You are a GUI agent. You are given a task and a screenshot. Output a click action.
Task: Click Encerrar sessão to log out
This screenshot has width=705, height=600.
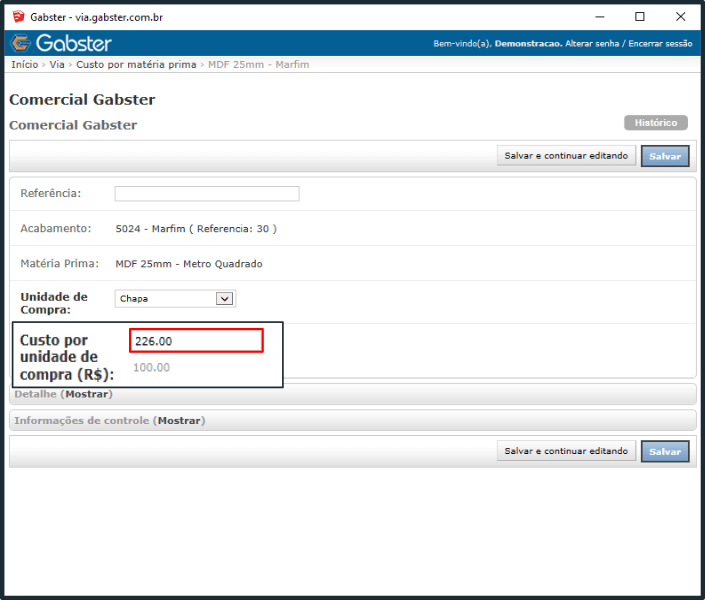pyautogui.click(x=660, y=44)
